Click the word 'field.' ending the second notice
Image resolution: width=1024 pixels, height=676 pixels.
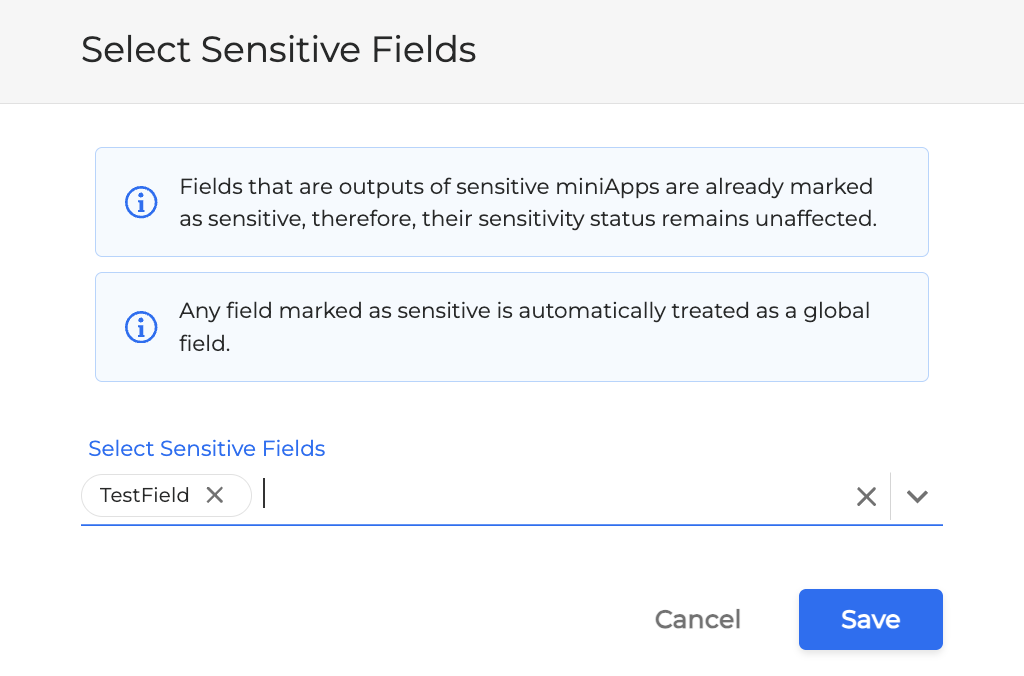coord(205,344)
